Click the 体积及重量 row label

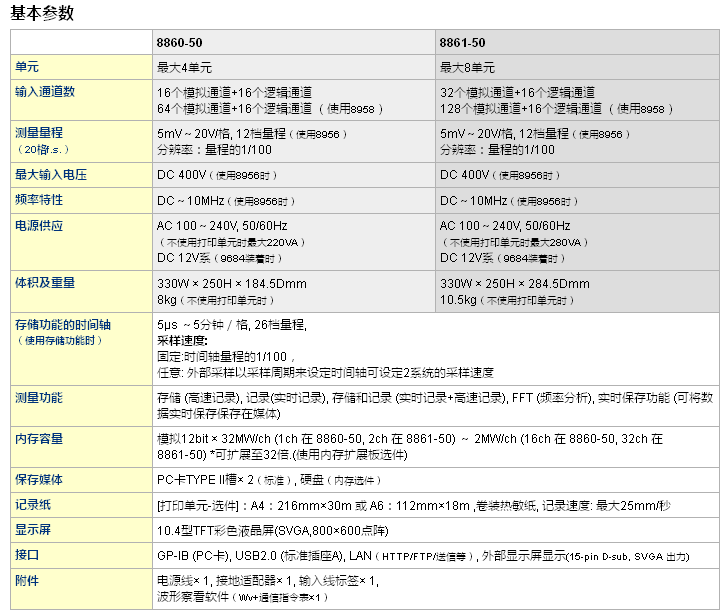[x=45, y=283]
